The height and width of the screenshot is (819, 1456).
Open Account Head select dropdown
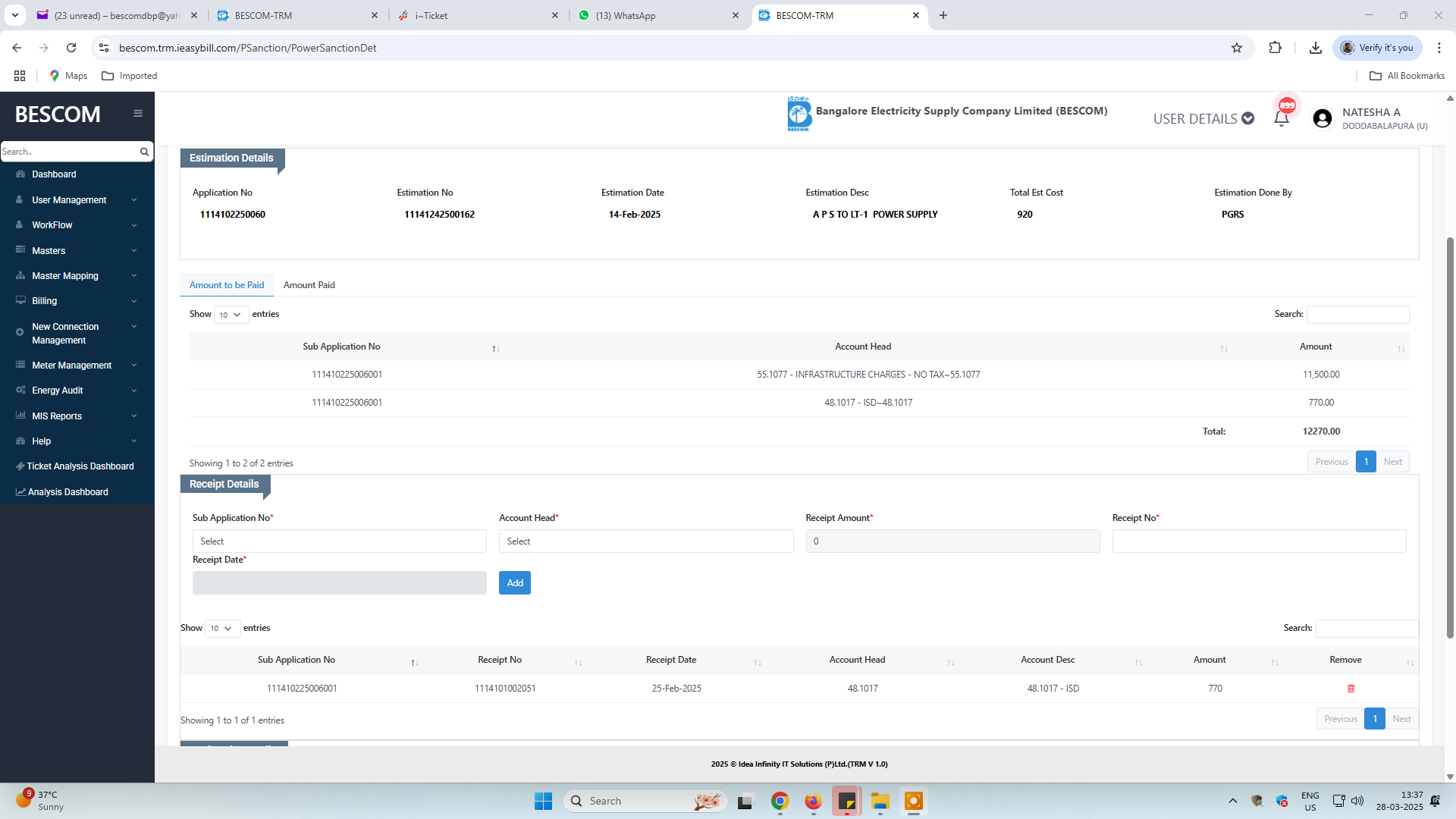click(x=646, y=541)
